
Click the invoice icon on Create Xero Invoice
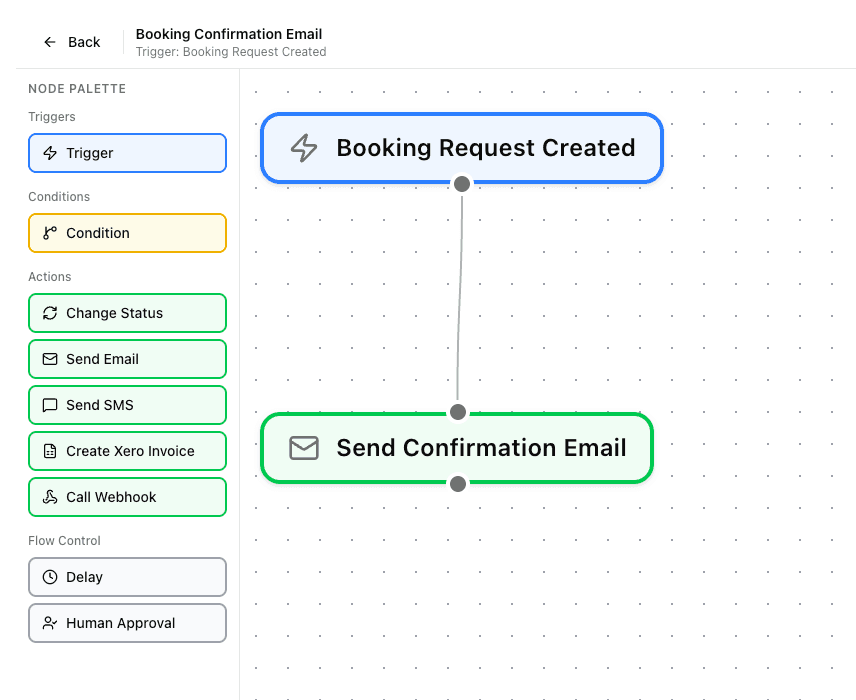pyautogui.click(x=49, y=451)
